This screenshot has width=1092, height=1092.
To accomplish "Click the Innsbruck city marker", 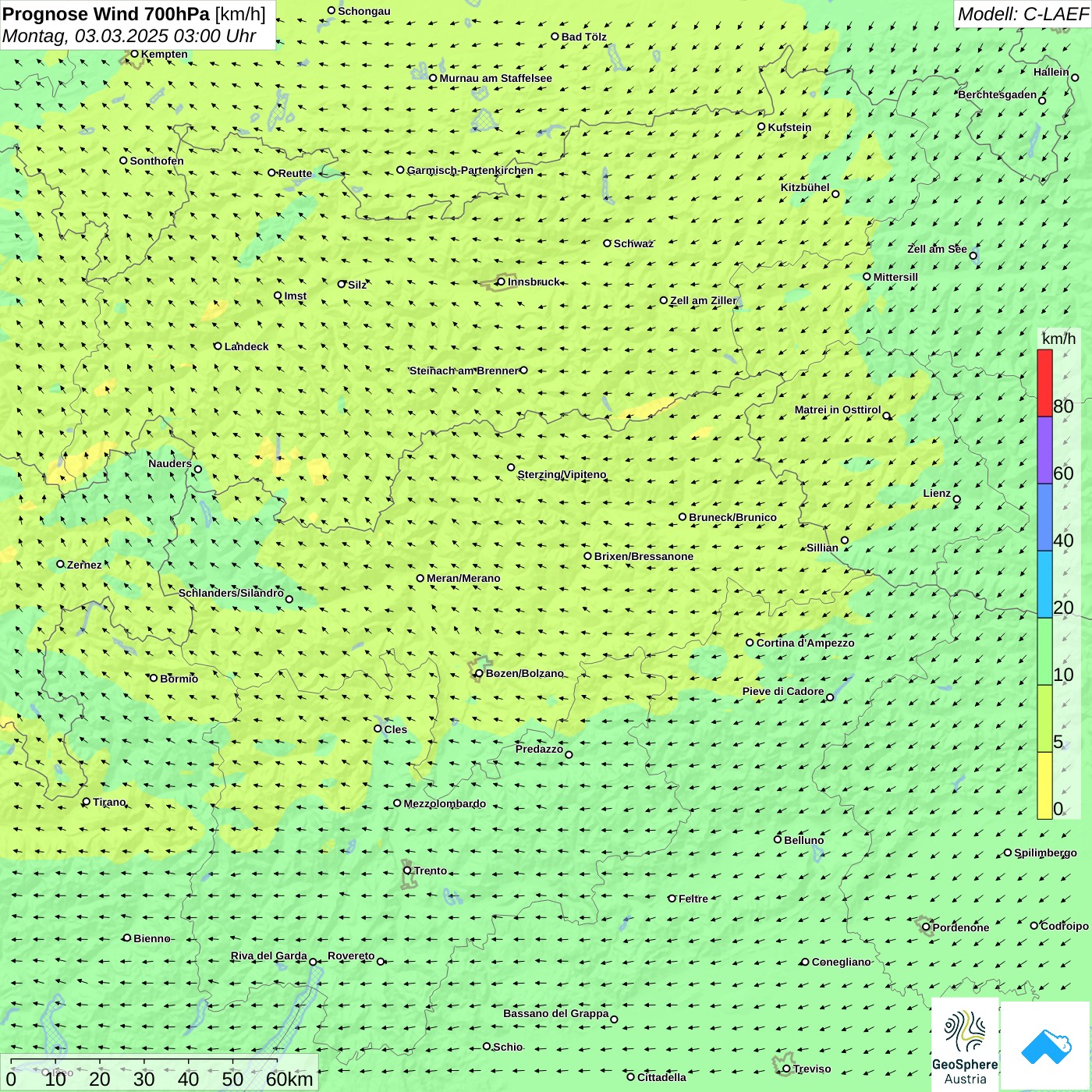I will click(x=501, y=282).
